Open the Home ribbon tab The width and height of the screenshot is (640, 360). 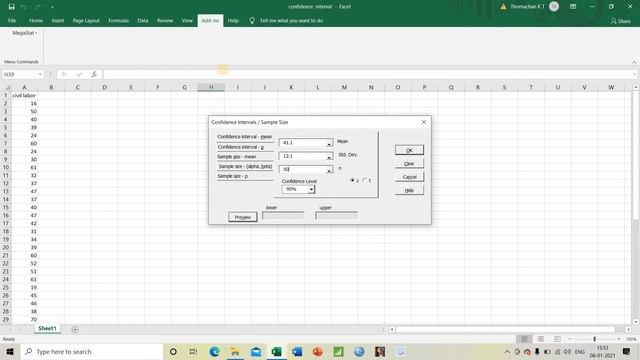36,20
